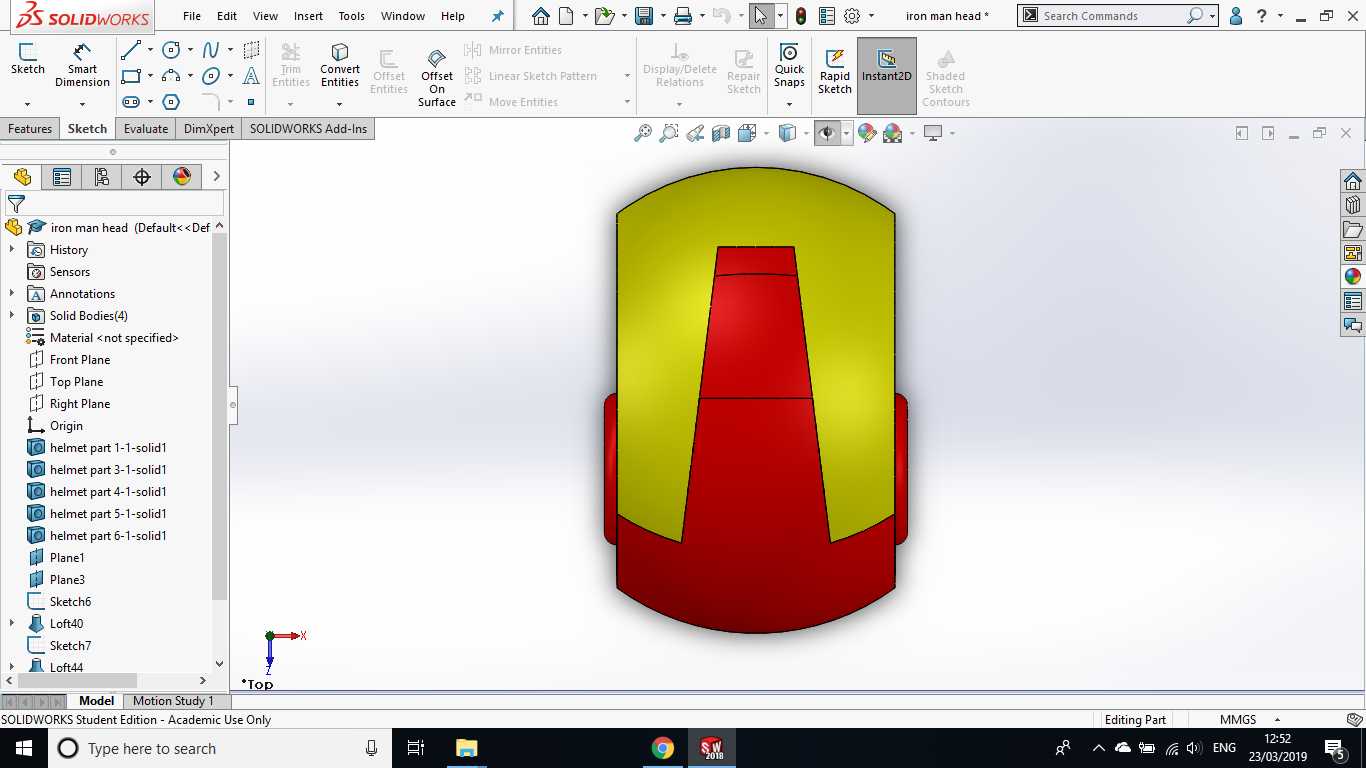Select the Ellipse sketch tool

point(211,76)
